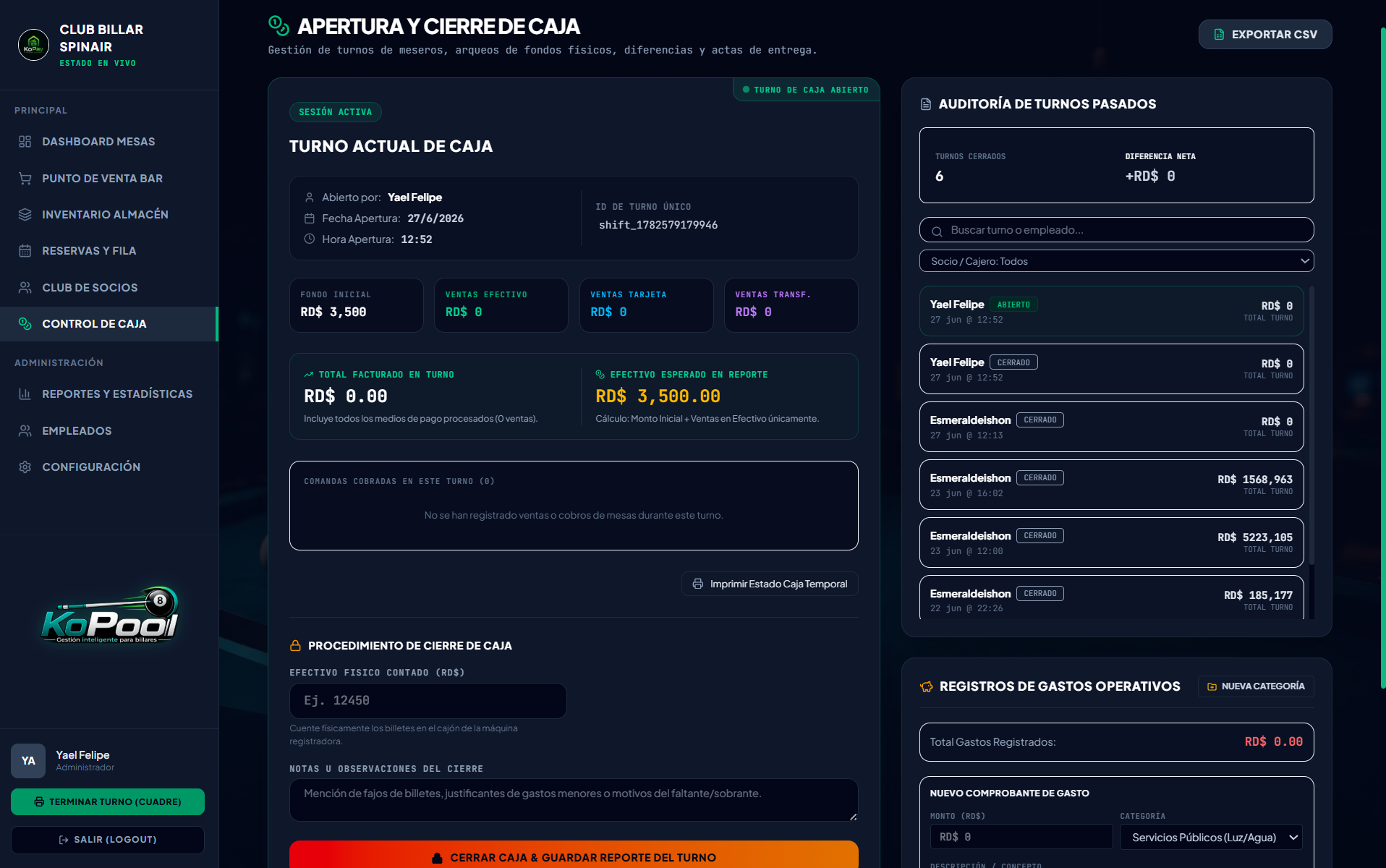Expand Socio / Cajero filter dropdown
1386x868 pixels.
(x=1116, y=261)
